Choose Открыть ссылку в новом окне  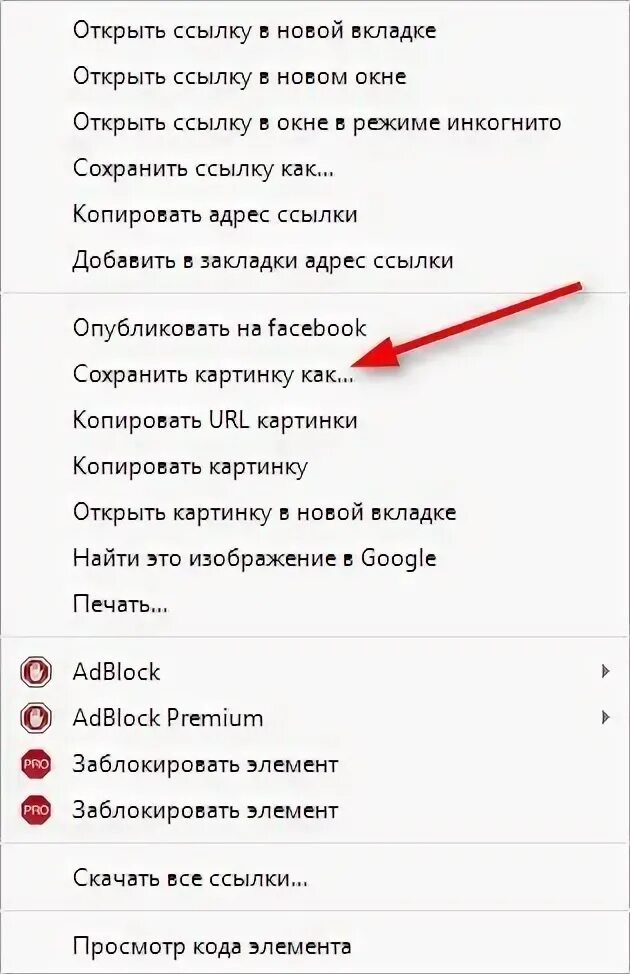pyautogui.click(x=315, y=76)
